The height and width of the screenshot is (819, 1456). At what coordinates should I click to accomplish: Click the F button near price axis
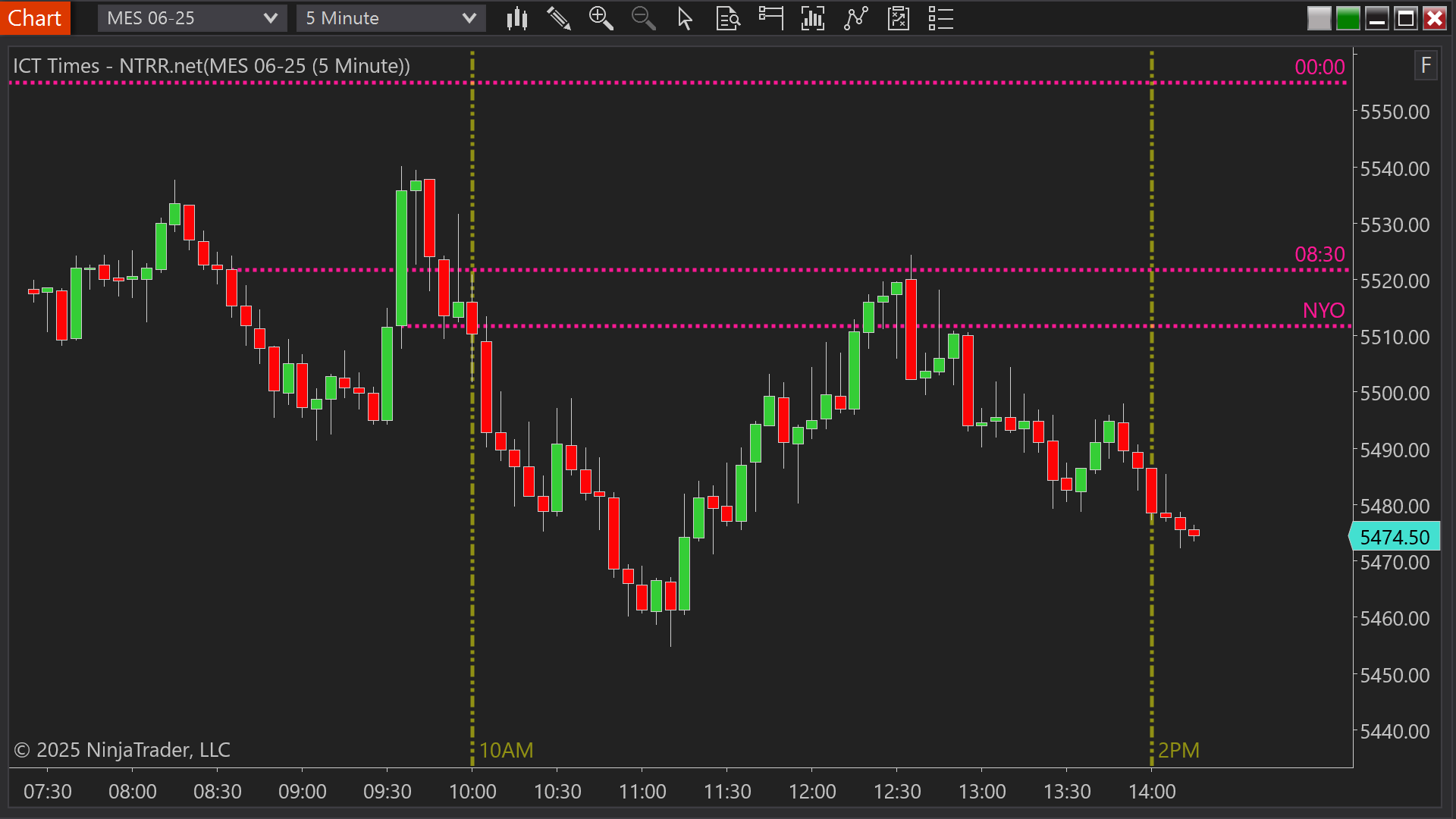pos(1426,66)
